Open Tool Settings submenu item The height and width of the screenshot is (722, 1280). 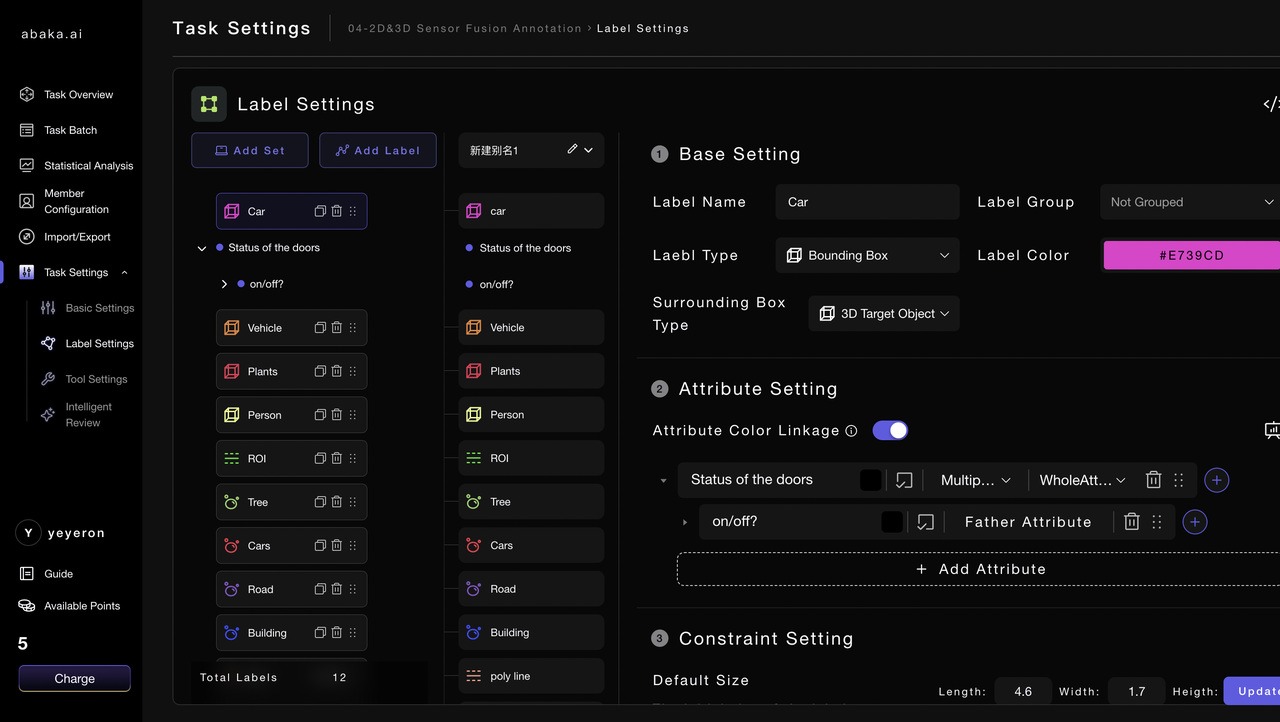(x=96, y=379)
